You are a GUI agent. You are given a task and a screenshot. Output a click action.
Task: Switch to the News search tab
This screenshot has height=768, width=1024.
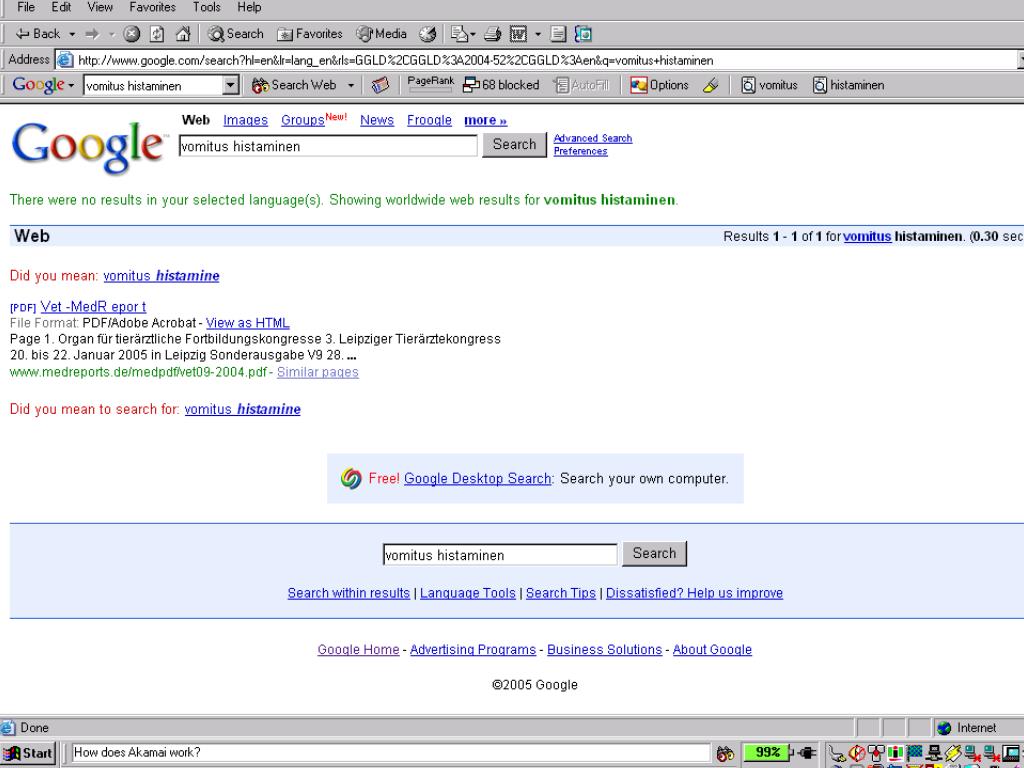(377, 120)
